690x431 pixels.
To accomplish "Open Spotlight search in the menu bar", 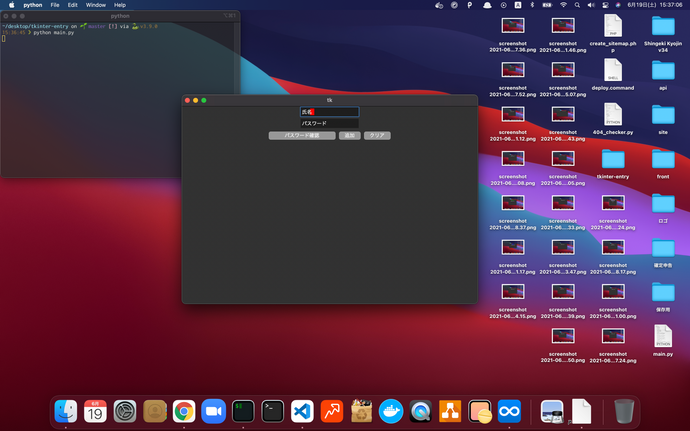I will (x=577, y=5).
